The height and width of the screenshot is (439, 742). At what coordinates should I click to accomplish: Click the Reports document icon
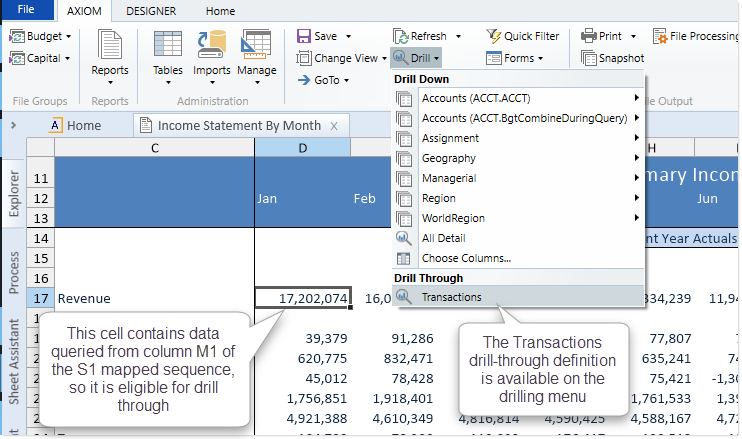(x=110, y=44)
